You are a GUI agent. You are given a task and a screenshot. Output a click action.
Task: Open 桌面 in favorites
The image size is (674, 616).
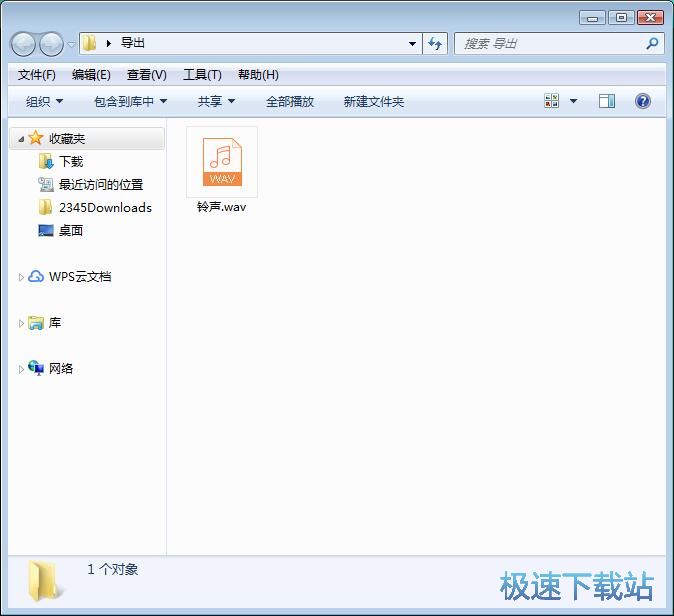point(71,231)
